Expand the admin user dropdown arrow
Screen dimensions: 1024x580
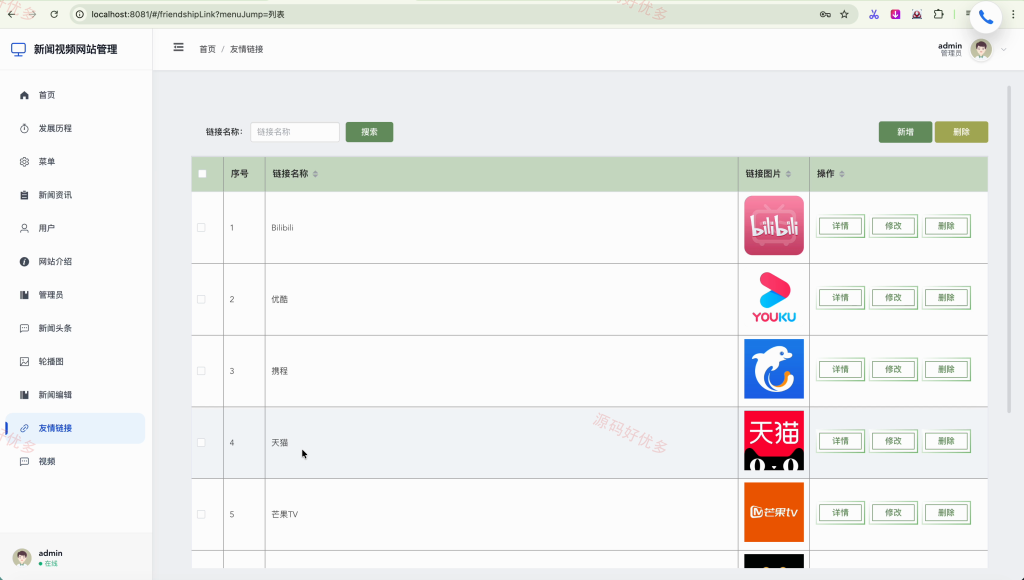click(1004, 50)
